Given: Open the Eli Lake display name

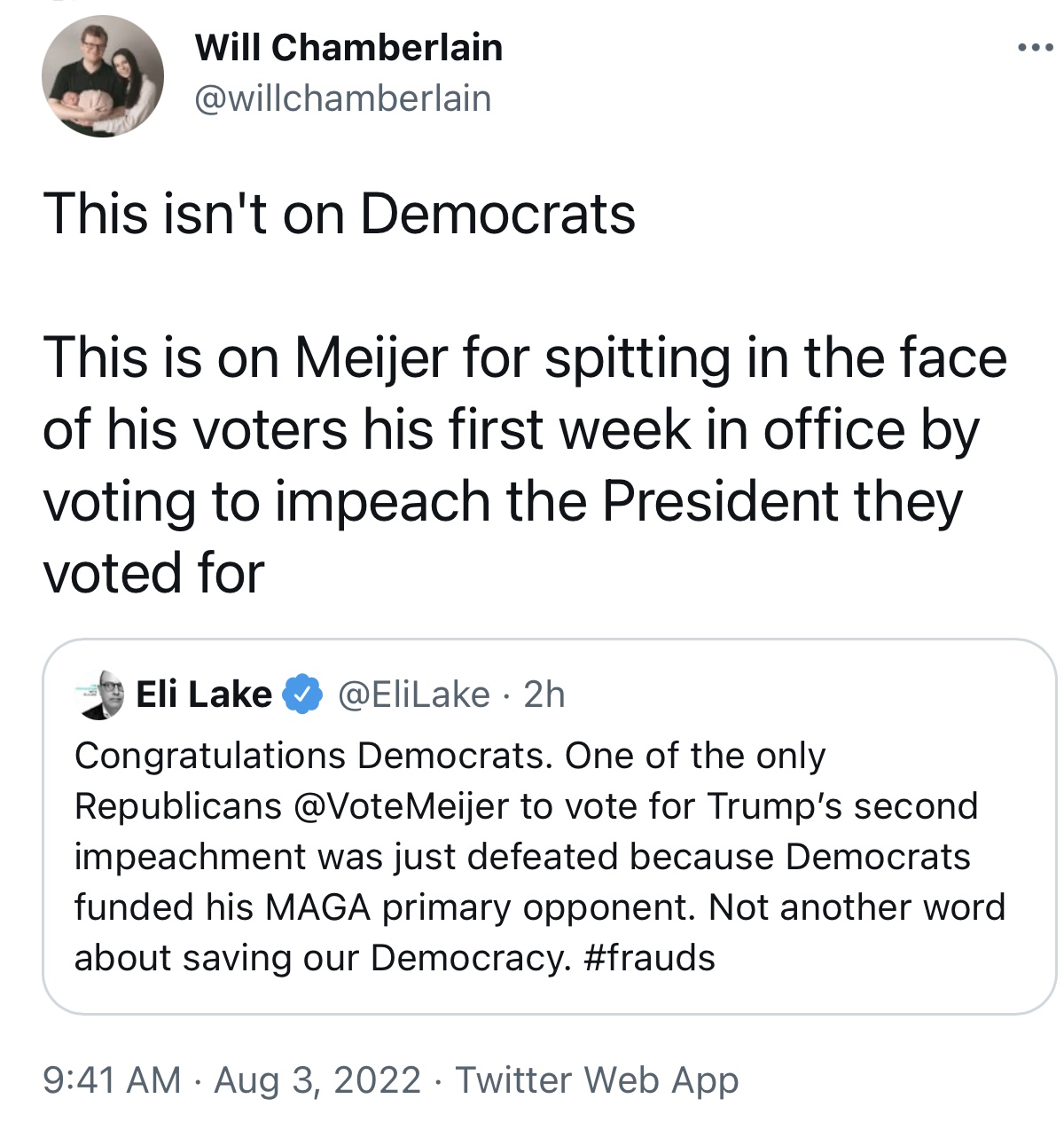Looking at the screenshot, I should tap(204, 694).
